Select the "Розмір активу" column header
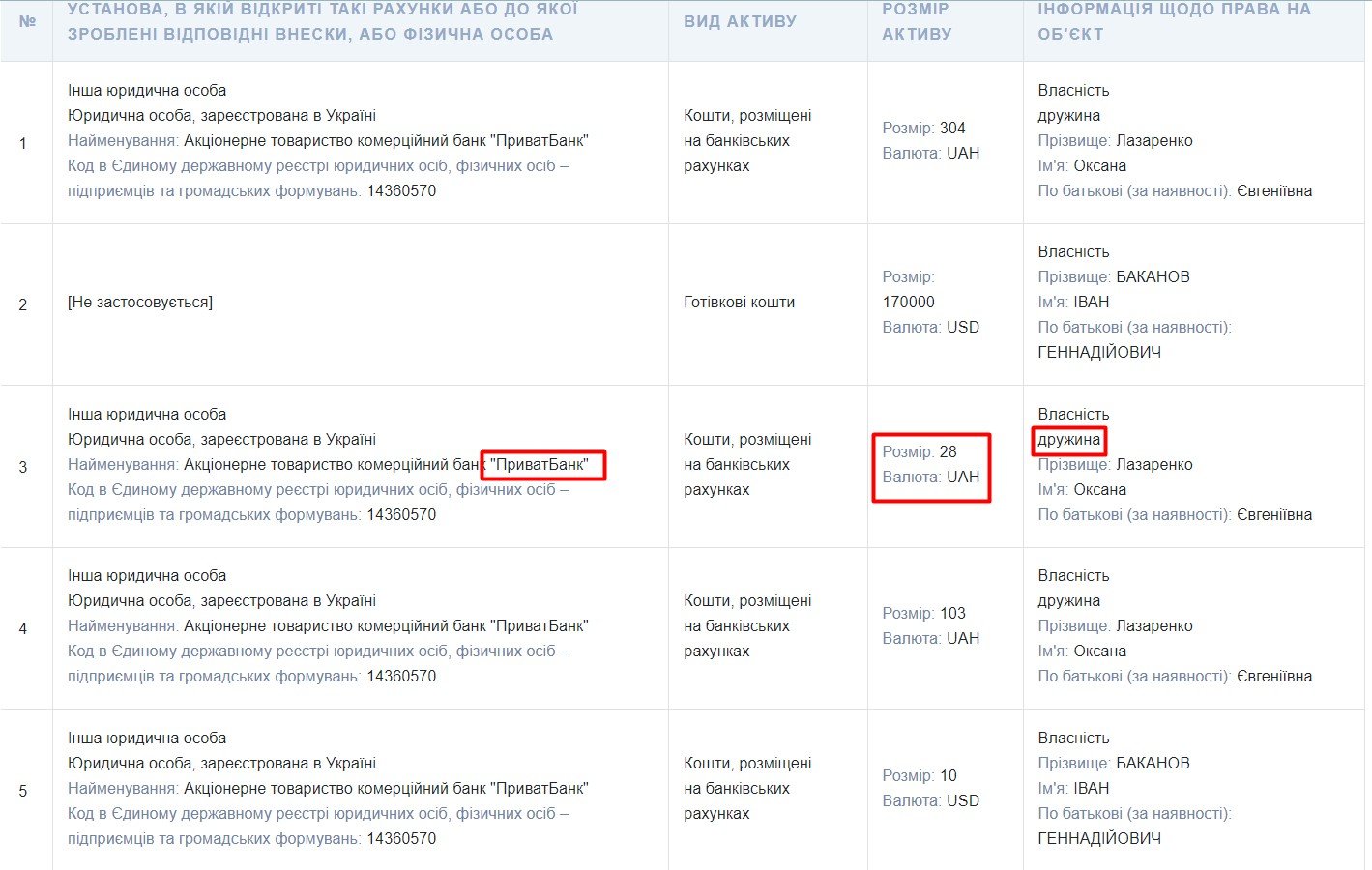 (x=917, y=21)
